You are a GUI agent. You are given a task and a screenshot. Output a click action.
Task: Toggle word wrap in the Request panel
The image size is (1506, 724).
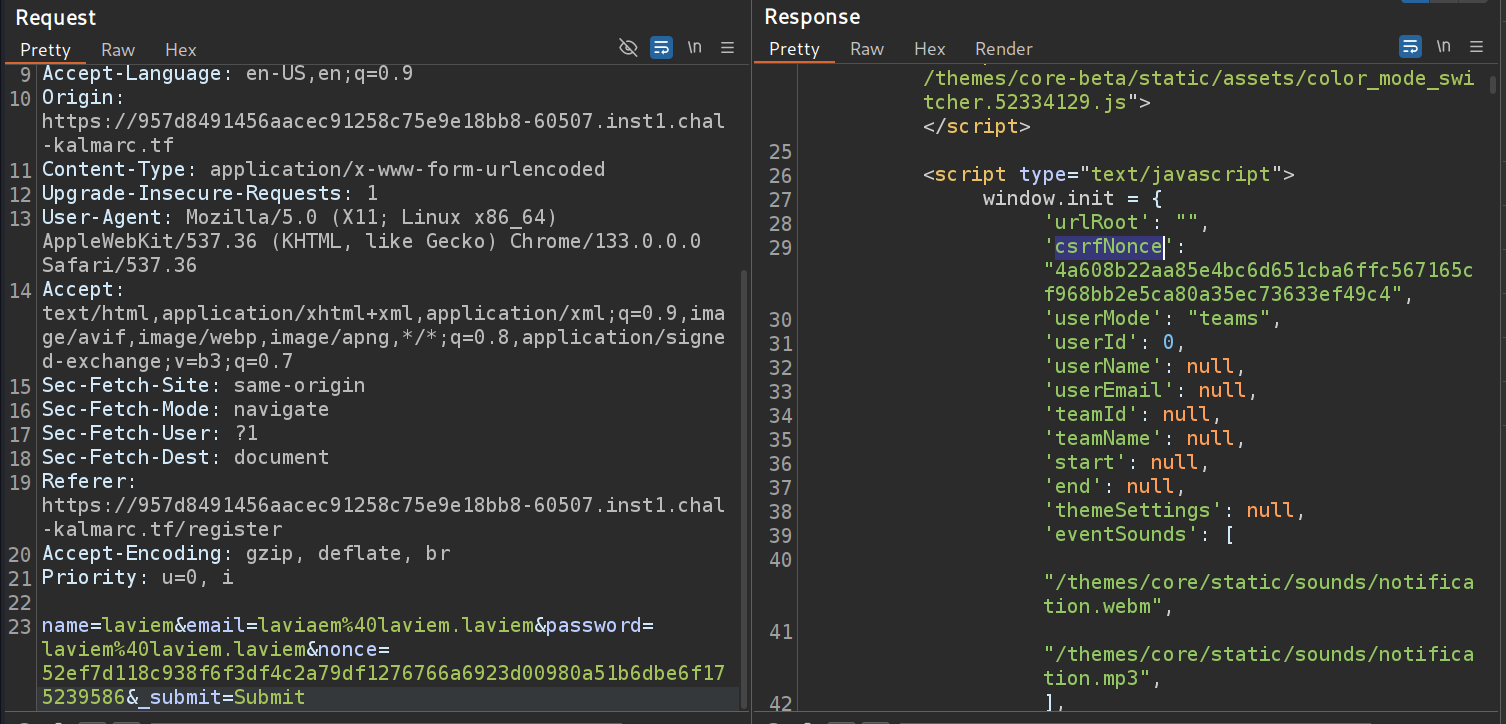[x=661, y=48]
